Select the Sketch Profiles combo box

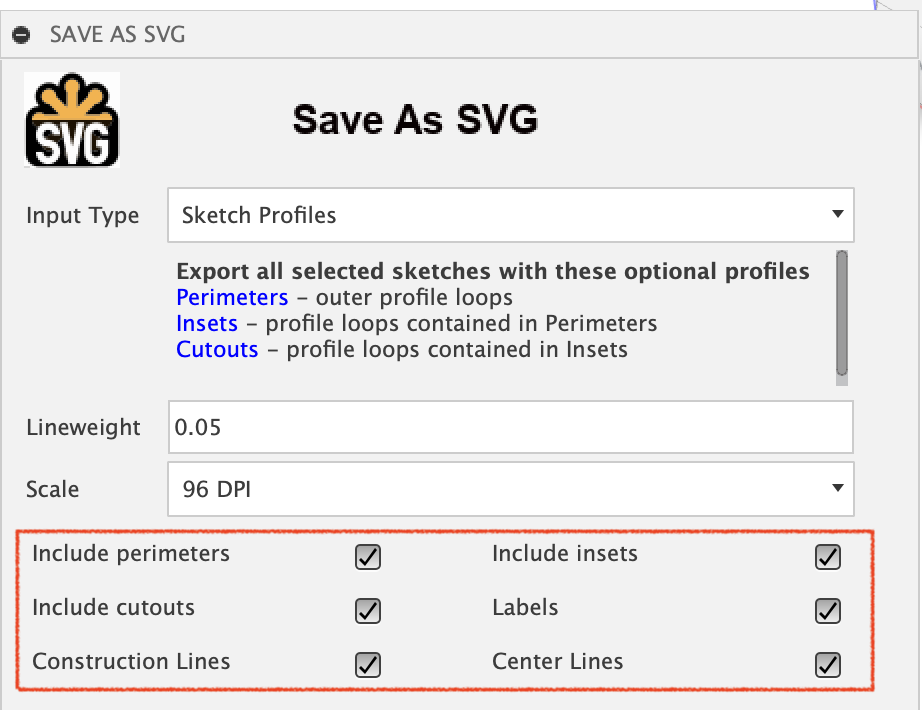coord(510,215)
